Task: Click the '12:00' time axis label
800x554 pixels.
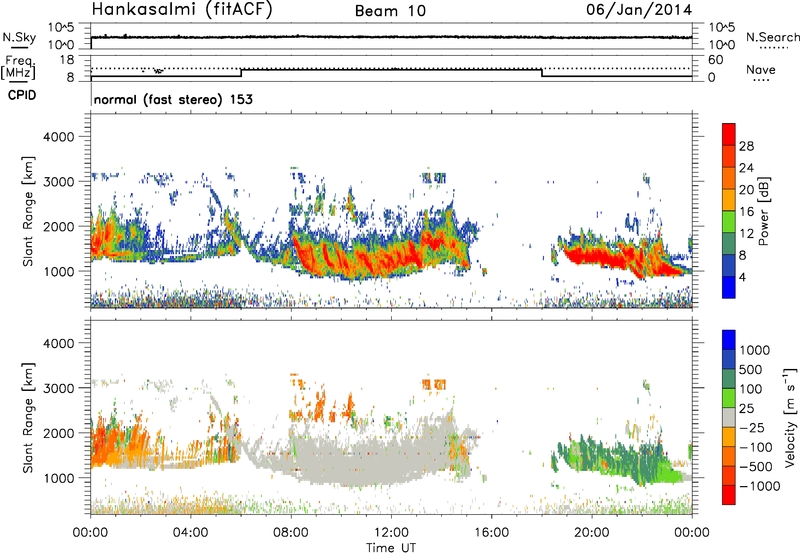Action: pyautogui.click(x=391, y=533)
